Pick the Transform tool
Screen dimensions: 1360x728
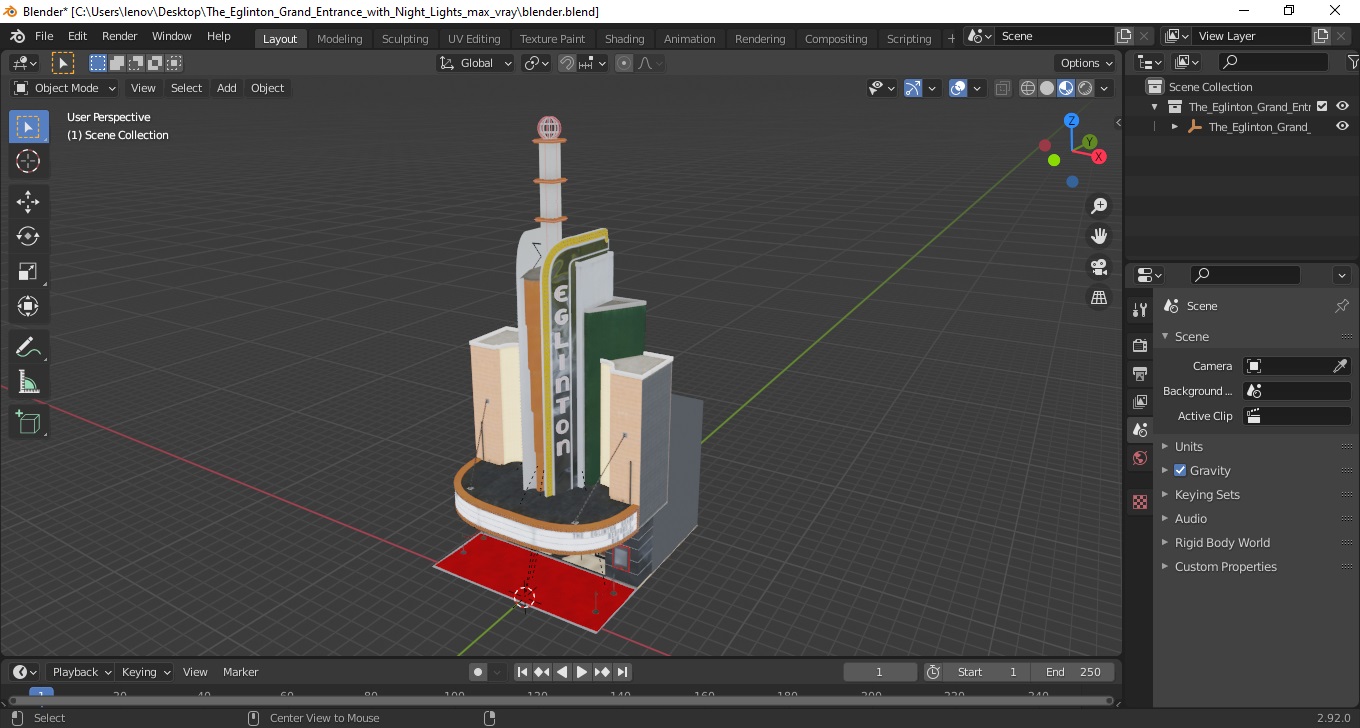click(x=28, y=306)
